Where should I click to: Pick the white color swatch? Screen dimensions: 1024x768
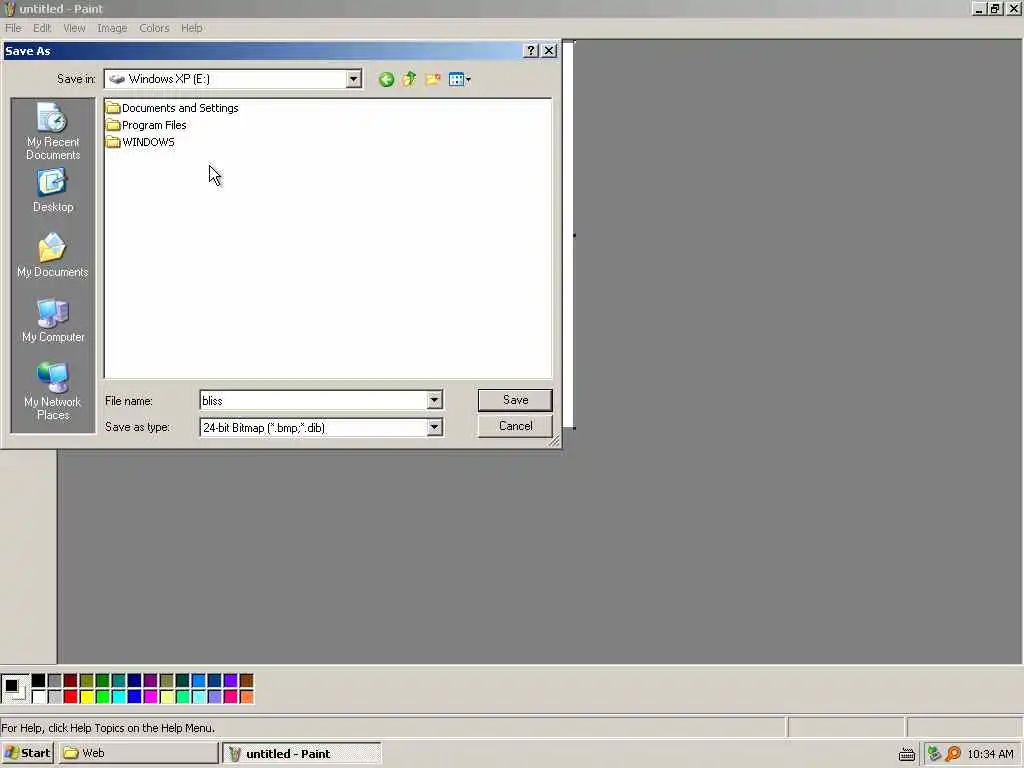39,697
